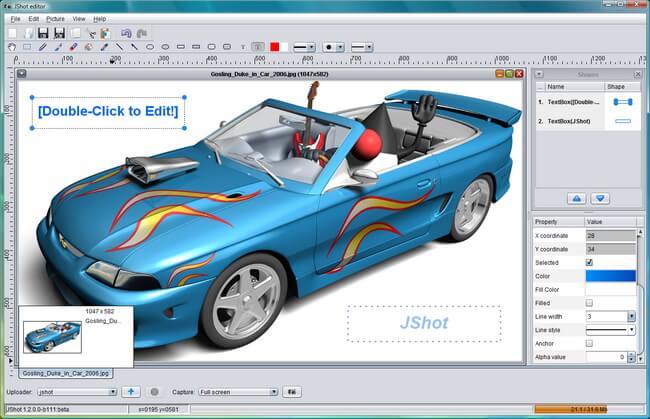Click the X coordinate value field
Viewport: 650px width, 419px height.
click(x=610, y=235)
